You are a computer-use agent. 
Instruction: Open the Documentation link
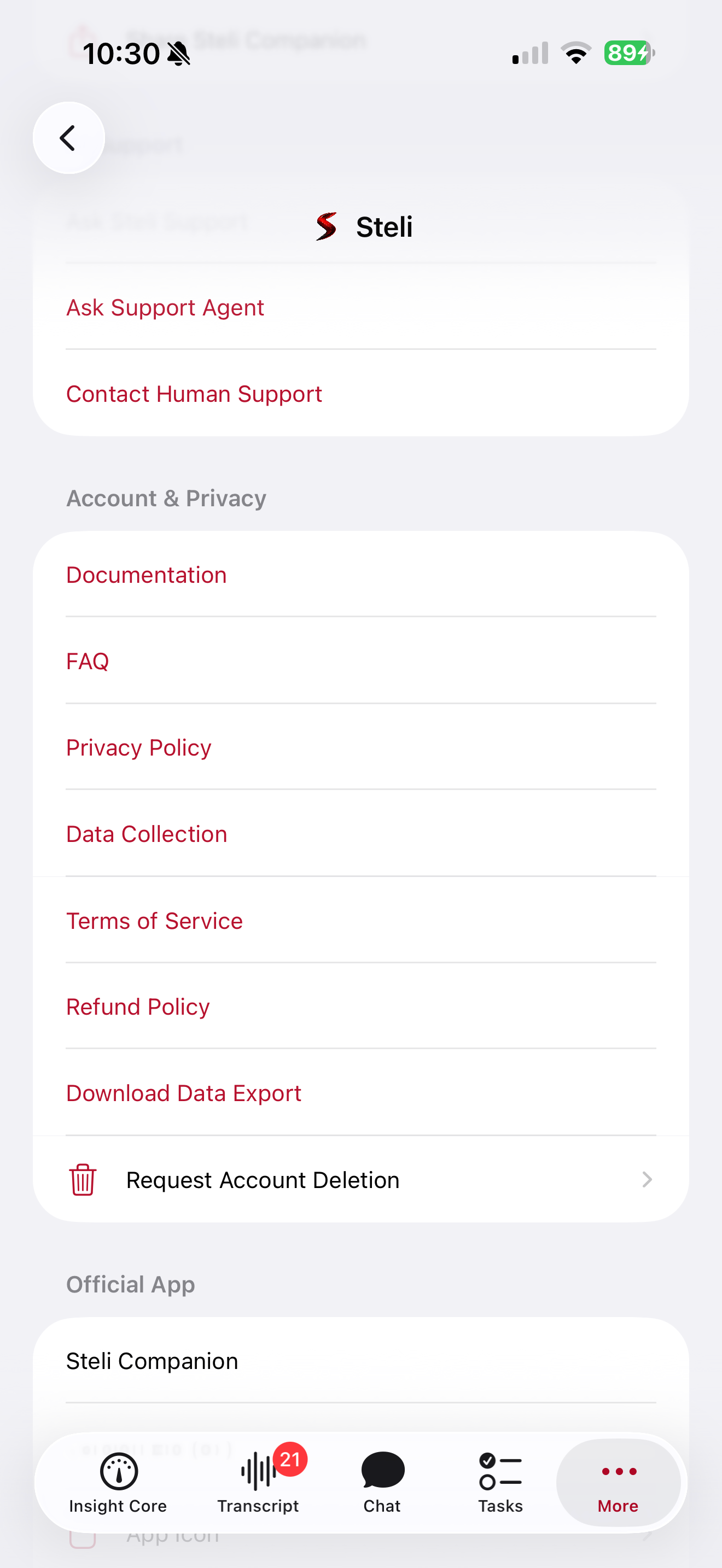(x=147, y=575)
